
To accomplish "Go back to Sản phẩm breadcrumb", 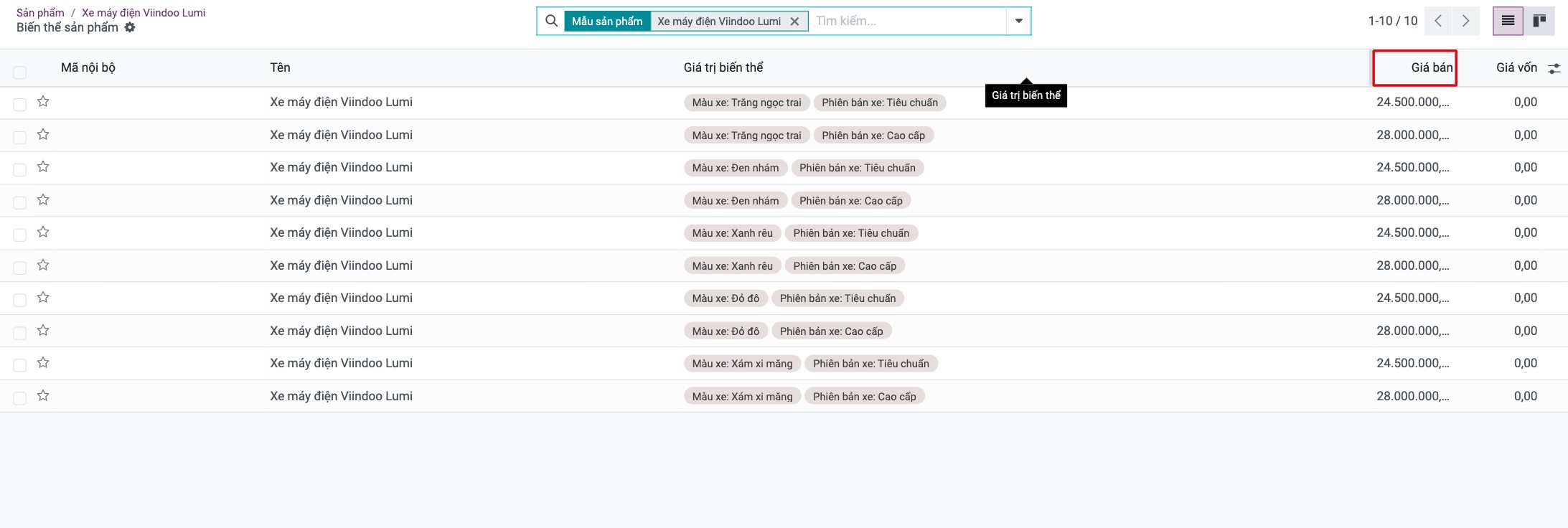I will click(x=40, y=13).
